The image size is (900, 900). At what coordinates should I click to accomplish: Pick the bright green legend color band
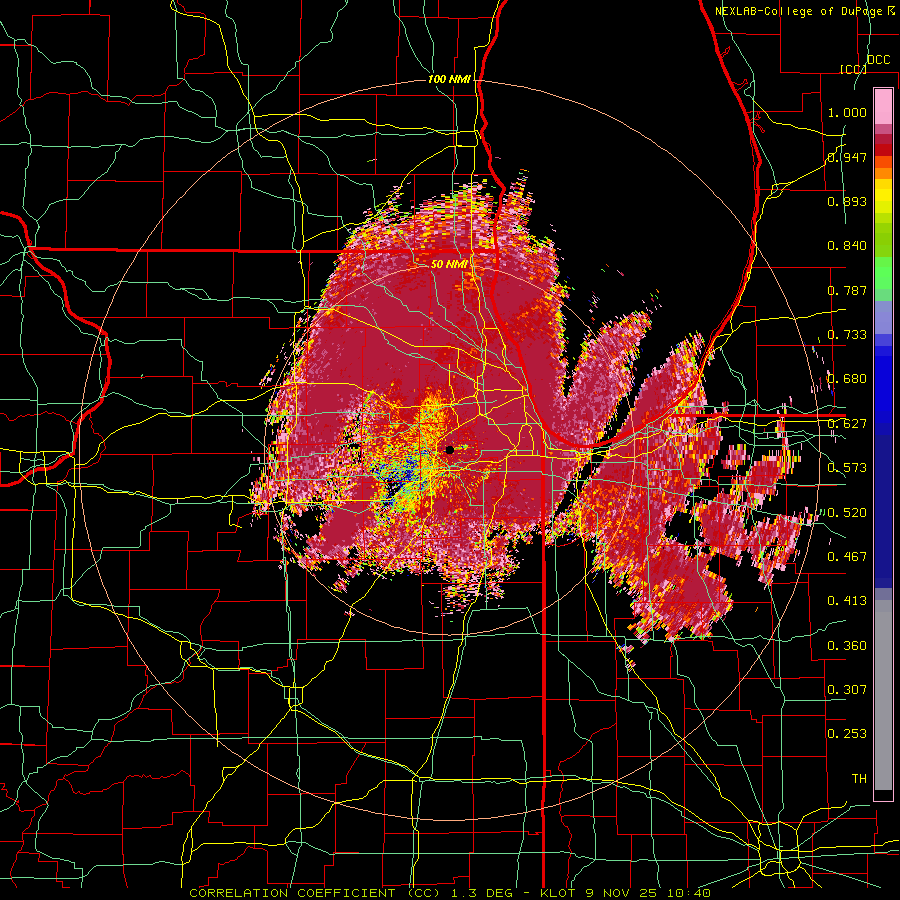tap(883, 273)
